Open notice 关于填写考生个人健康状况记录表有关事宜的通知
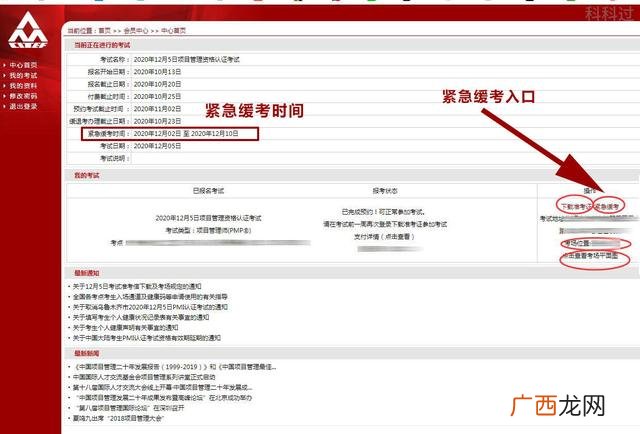 141,317
